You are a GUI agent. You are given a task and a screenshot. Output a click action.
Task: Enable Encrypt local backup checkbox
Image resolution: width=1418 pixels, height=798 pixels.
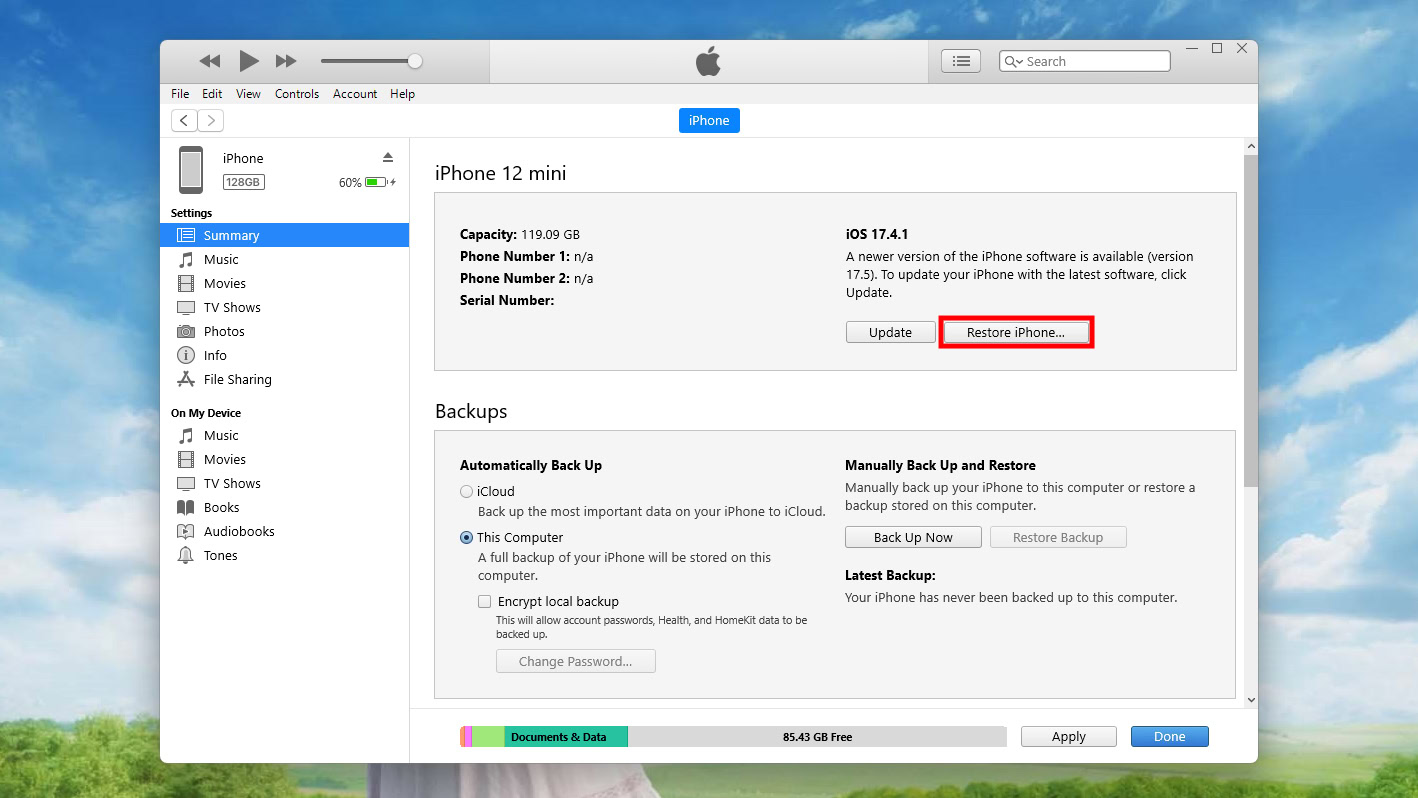click(485, 601)
